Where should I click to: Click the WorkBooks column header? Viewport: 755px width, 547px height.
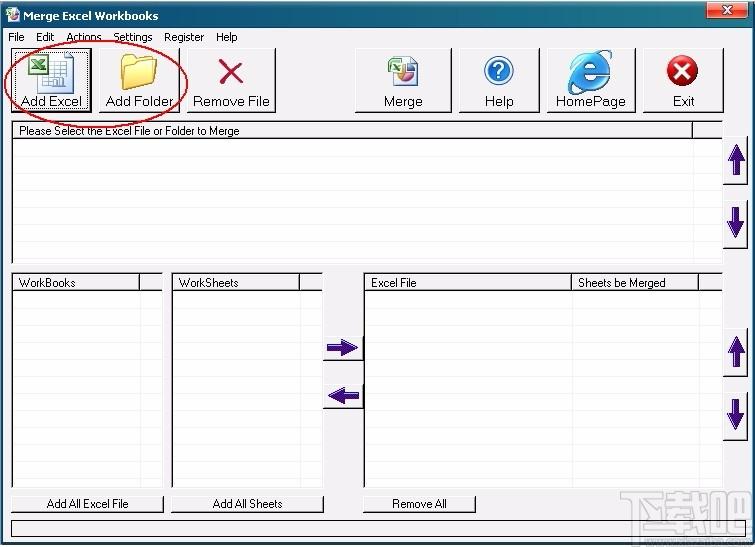coord(76,283)
